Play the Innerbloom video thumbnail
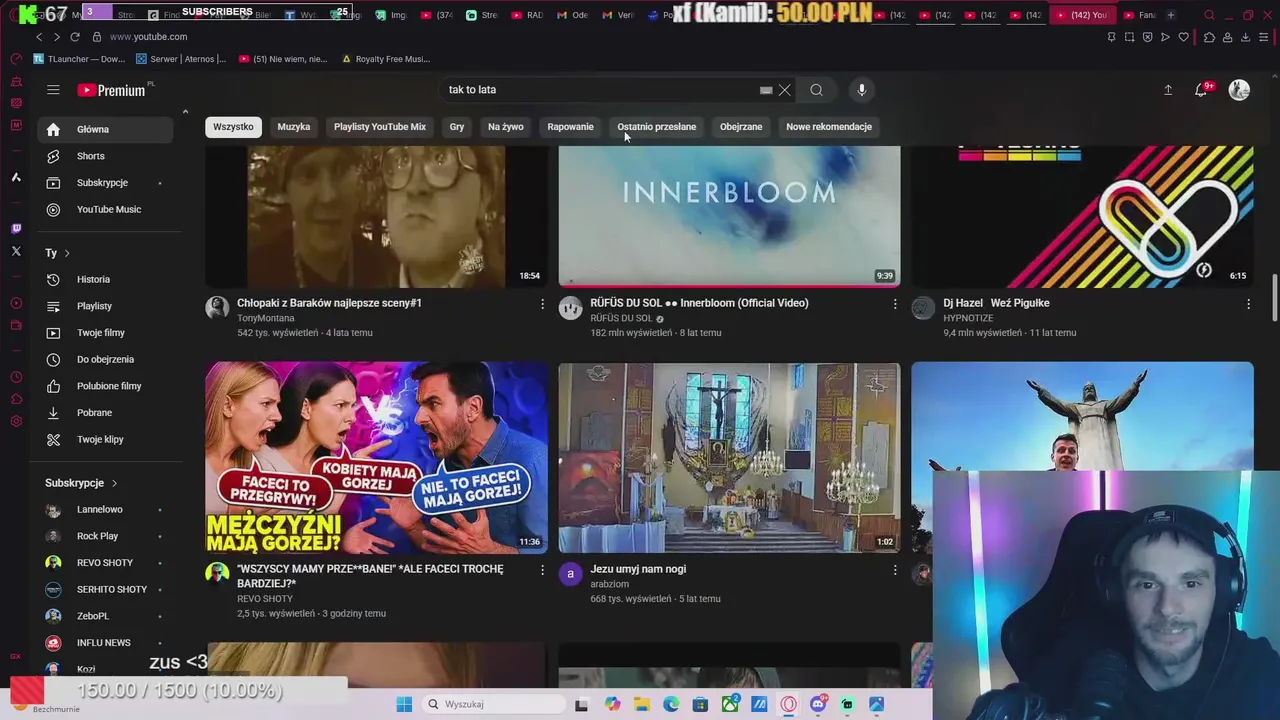The height and width of the screenshot is (720, 1280). (729, 217)
